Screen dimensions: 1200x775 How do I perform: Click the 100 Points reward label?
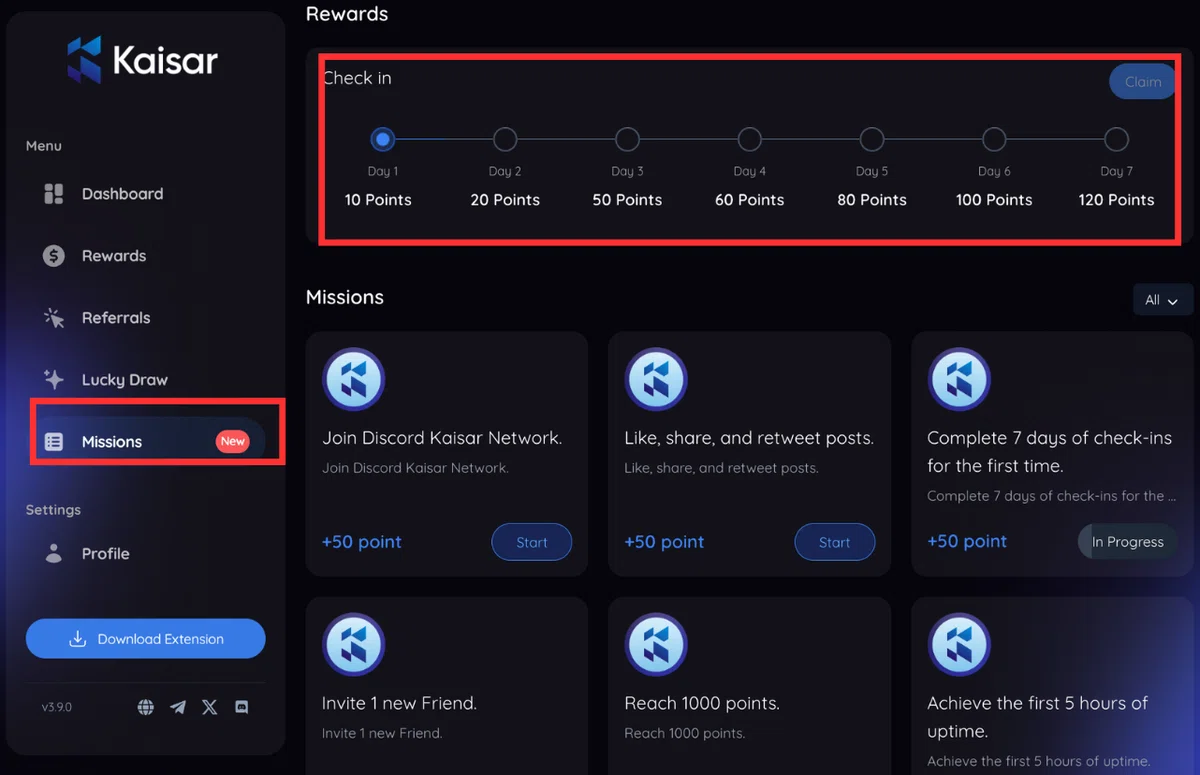pyautogui.click(x=994, y=200)
